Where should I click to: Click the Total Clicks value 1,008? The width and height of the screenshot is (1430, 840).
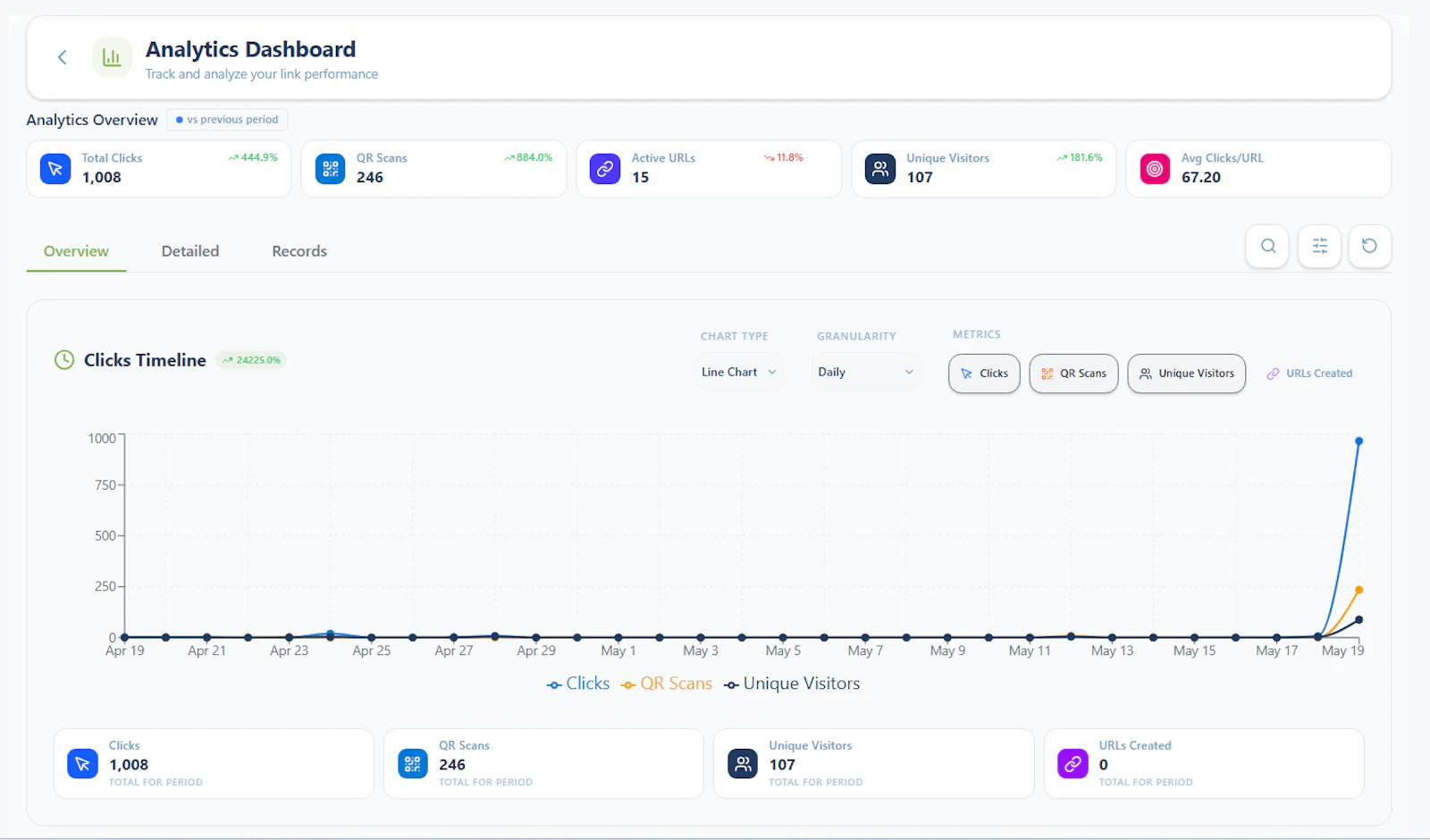[102, 177]
